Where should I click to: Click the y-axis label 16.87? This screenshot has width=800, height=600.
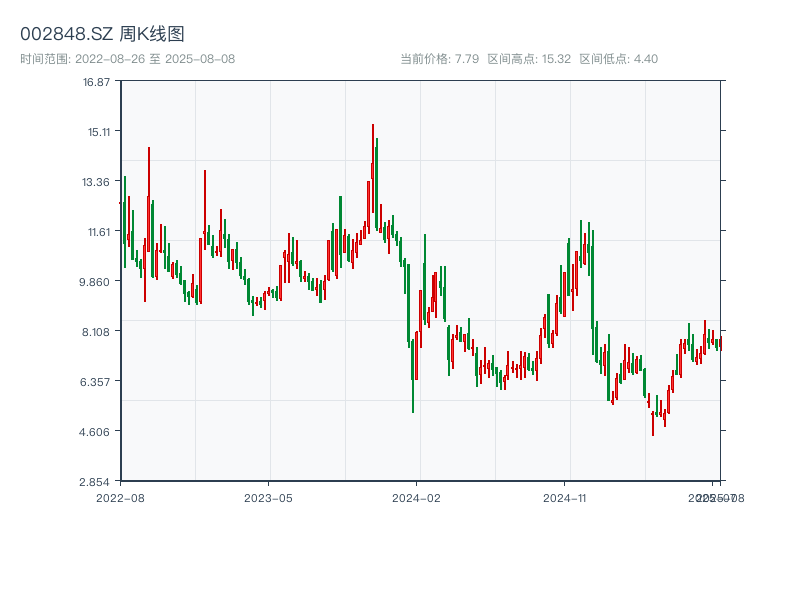tap(96, 82)
